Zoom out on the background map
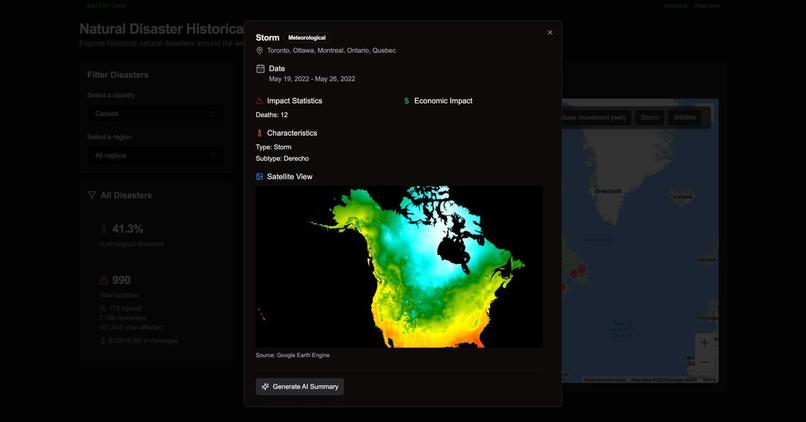 705,362
